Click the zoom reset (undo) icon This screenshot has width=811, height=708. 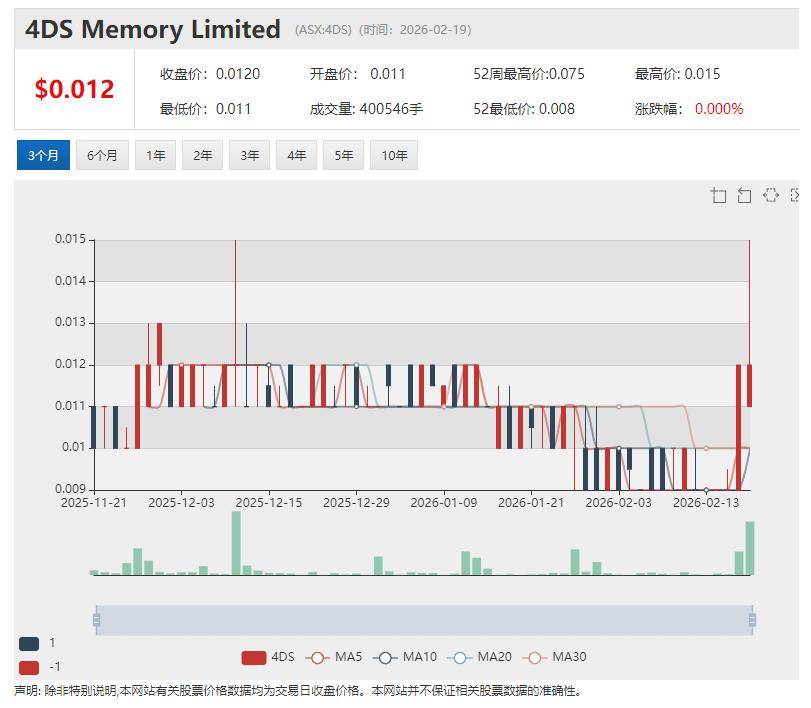tap(744, 195)
